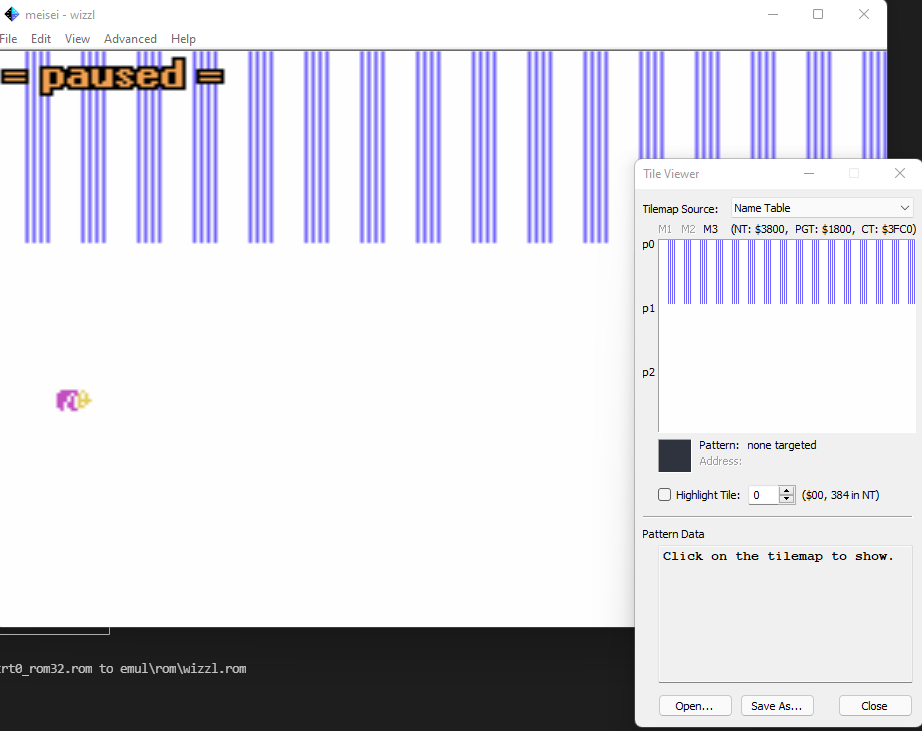This screenshot has width=922, height=731.
Task: Click the CT: $3FC0 address text
Action: coord(888,229)
